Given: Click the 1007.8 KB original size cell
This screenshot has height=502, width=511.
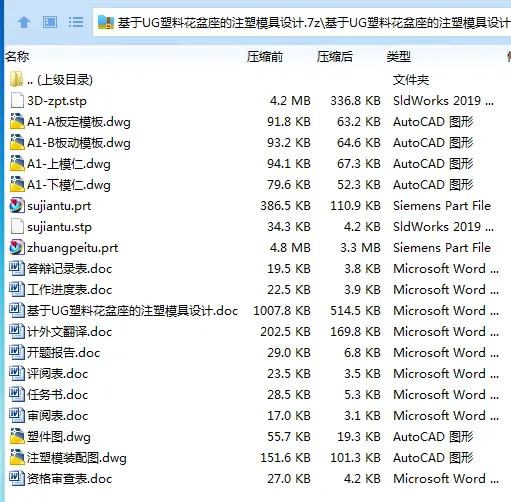Looking at the screenshot, I should click(x=282, y=311).
